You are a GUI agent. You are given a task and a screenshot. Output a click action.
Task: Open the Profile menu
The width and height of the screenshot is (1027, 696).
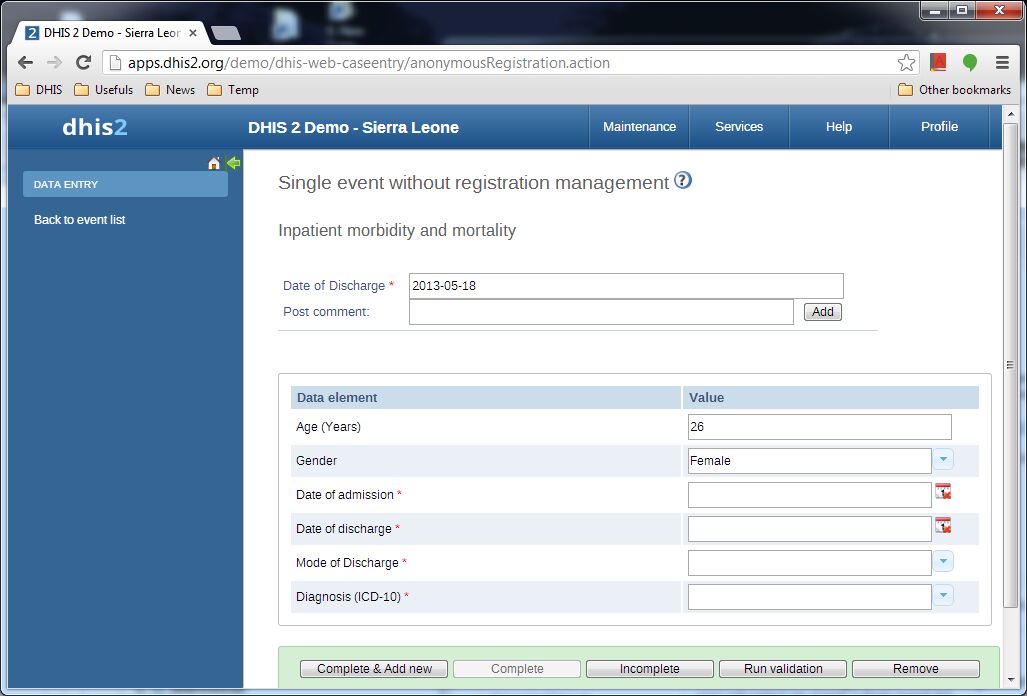coord(939,127)
